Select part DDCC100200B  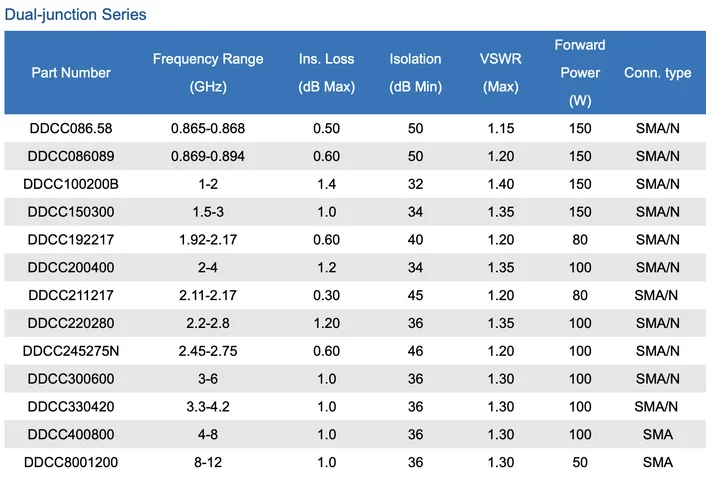pyautogui.click(x=71, y=184)
